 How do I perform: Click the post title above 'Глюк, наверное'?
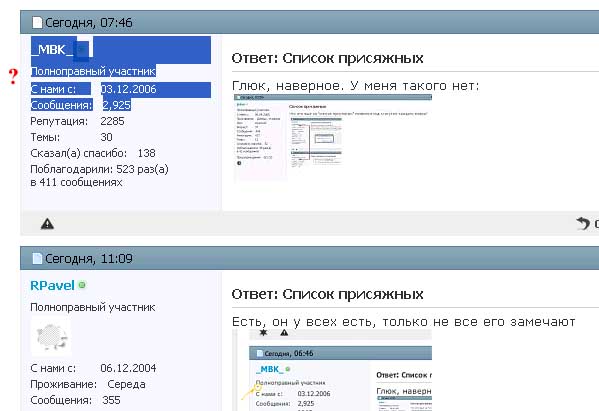(x=327, y=58)
